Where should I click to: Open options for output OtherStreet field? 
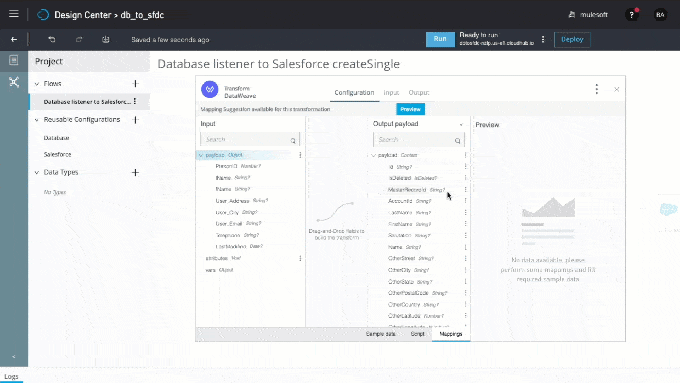click(x=465, y=258)
